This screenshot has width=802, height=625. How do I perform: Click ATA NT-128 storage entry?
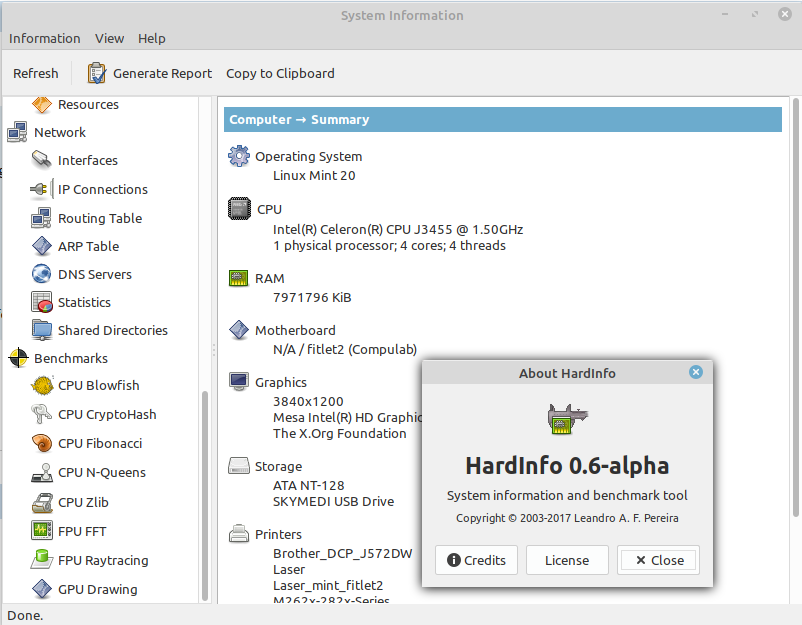click(x=308, y=485)
